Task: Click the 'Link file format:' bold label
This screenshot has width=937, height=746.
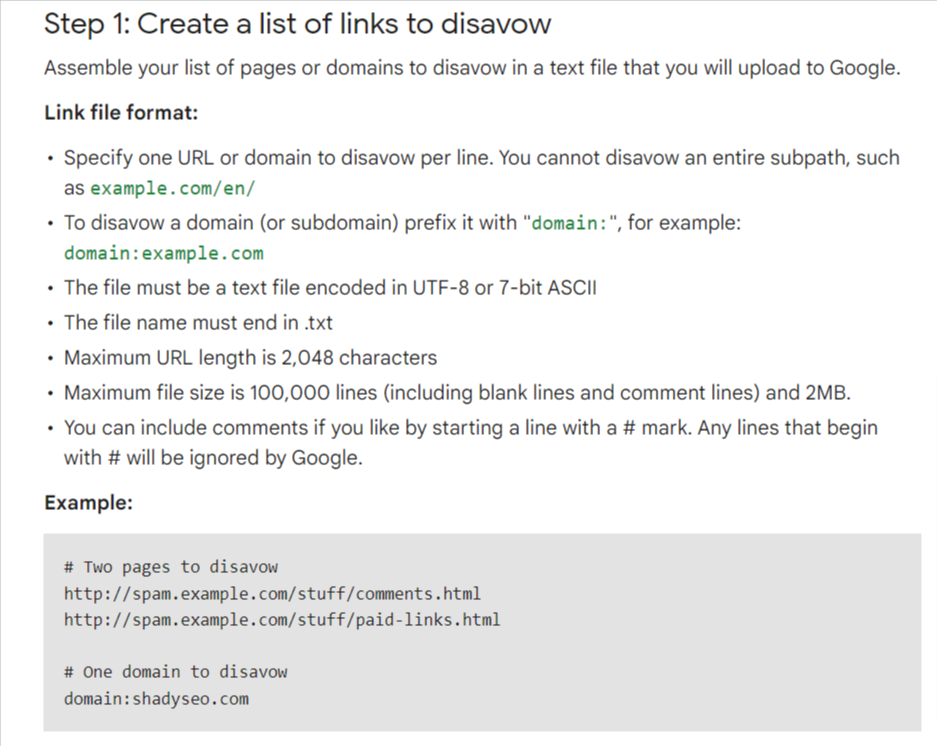Action: (x=121, y=112)
